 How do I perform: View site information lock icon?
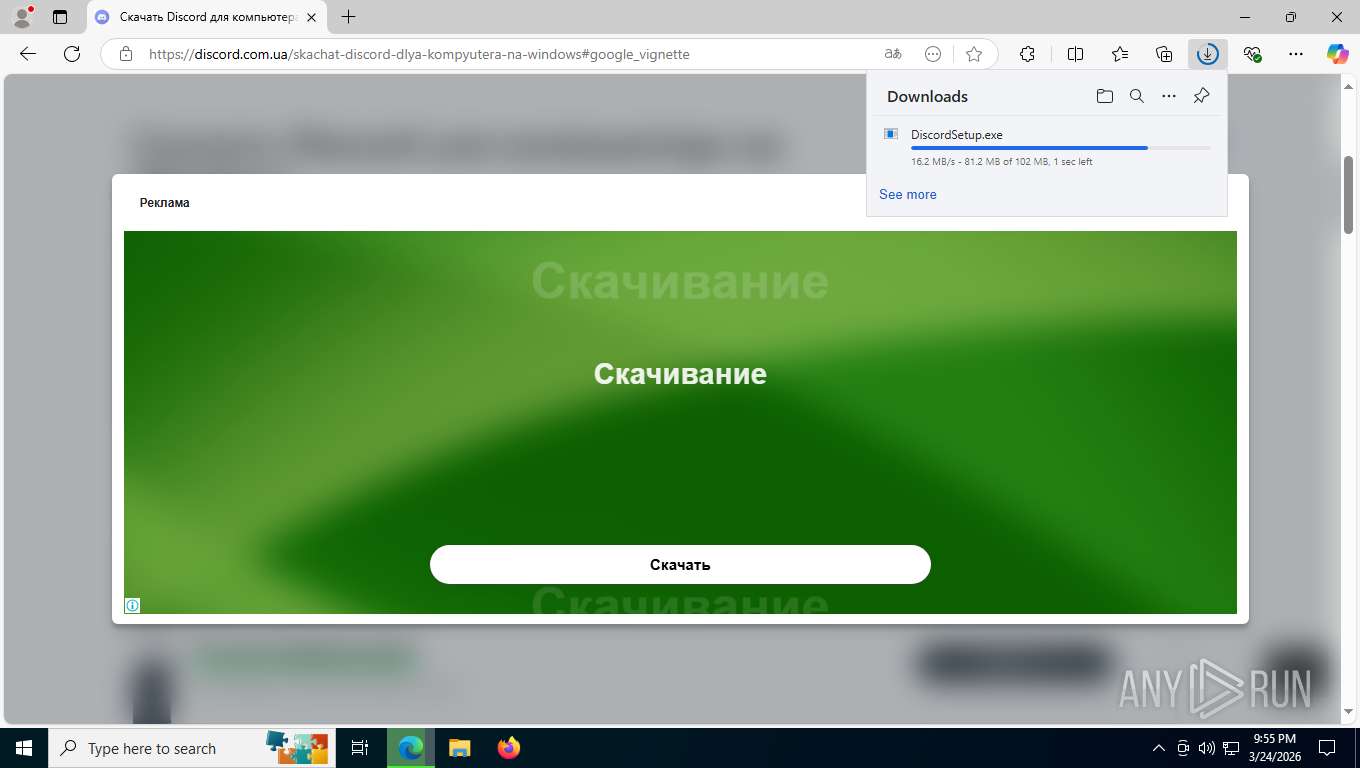[x=126, y=54]
